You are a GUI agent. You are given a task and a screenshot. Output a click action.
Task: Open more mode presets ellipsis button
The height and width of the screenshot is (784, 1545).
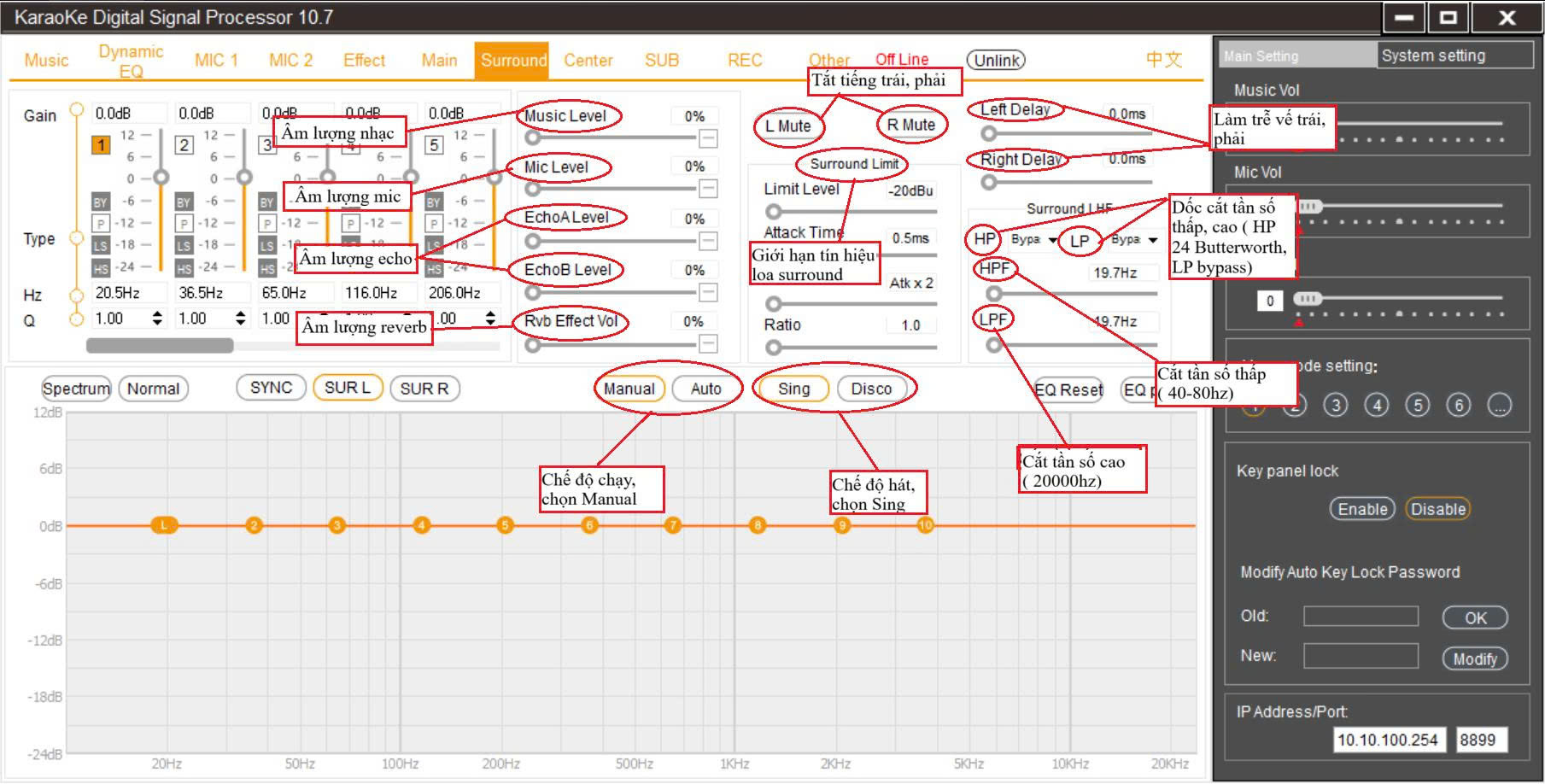1500,405
